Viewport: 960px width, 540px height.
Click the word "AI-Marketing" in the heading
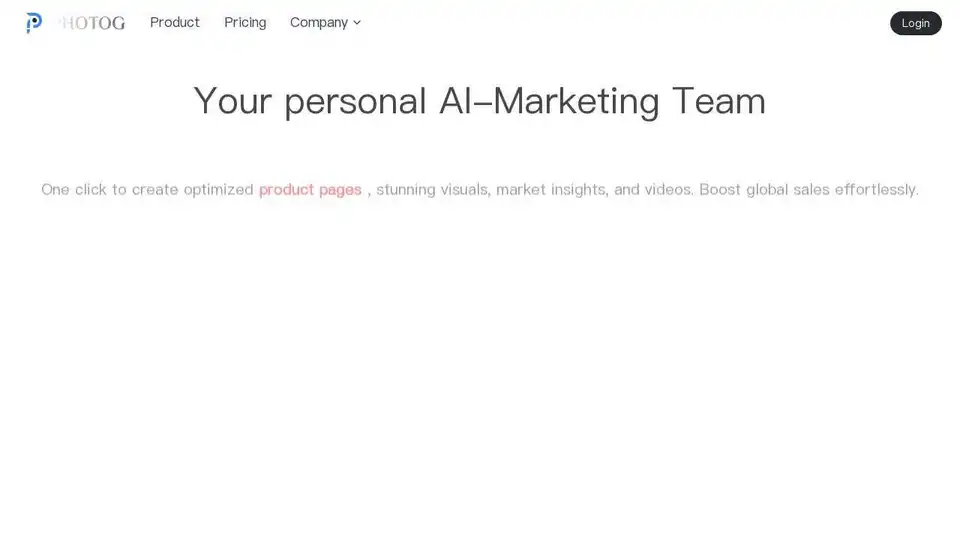(549, 102)
